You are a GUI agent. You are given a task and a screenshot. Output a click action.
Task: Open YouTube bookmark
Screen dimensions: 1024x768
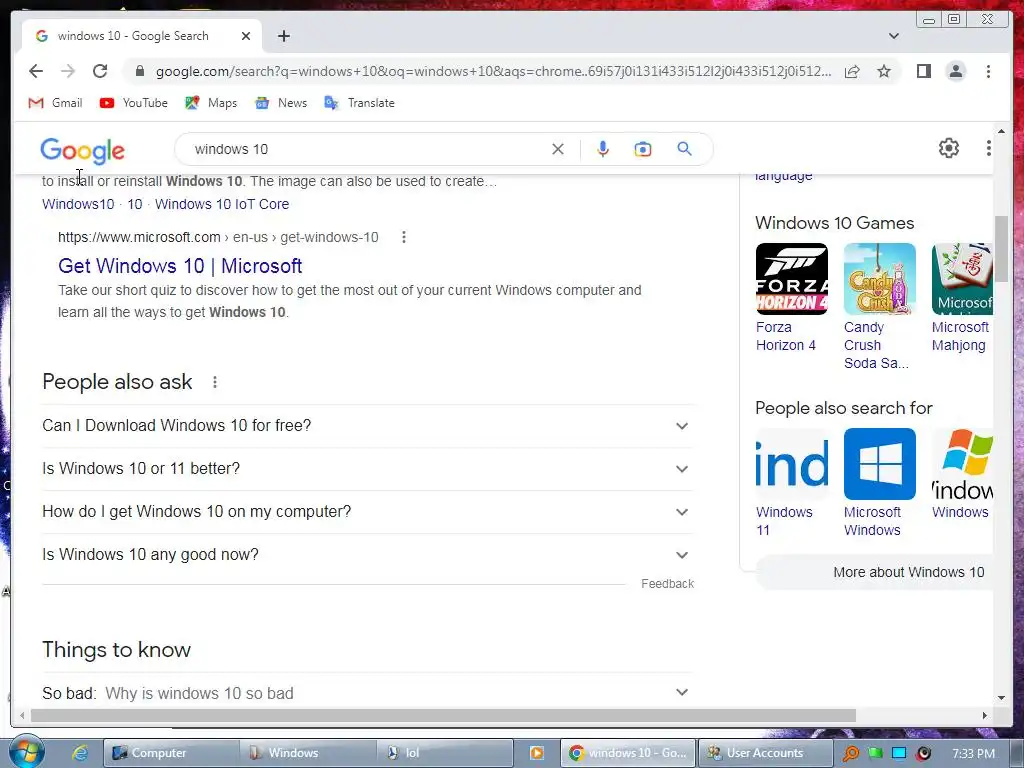click(134, 103)
